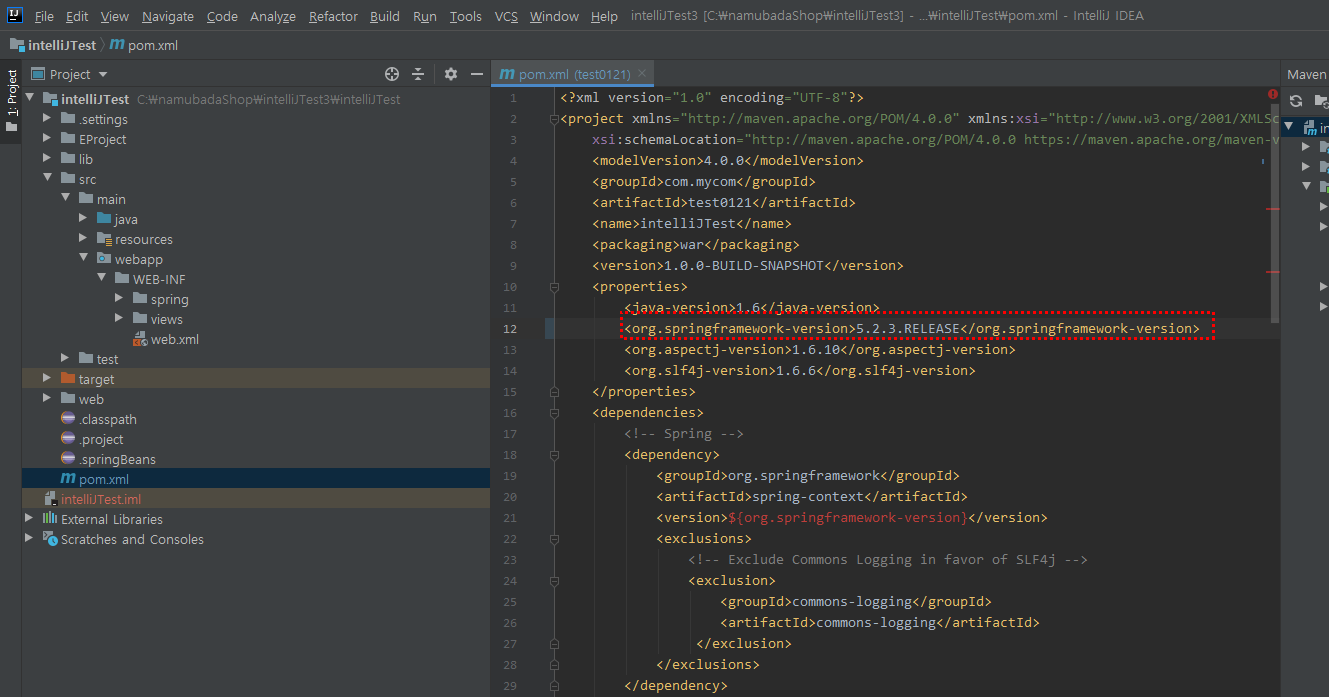
Task: Click the orange target folder icon
Action: tap(68, 379)
